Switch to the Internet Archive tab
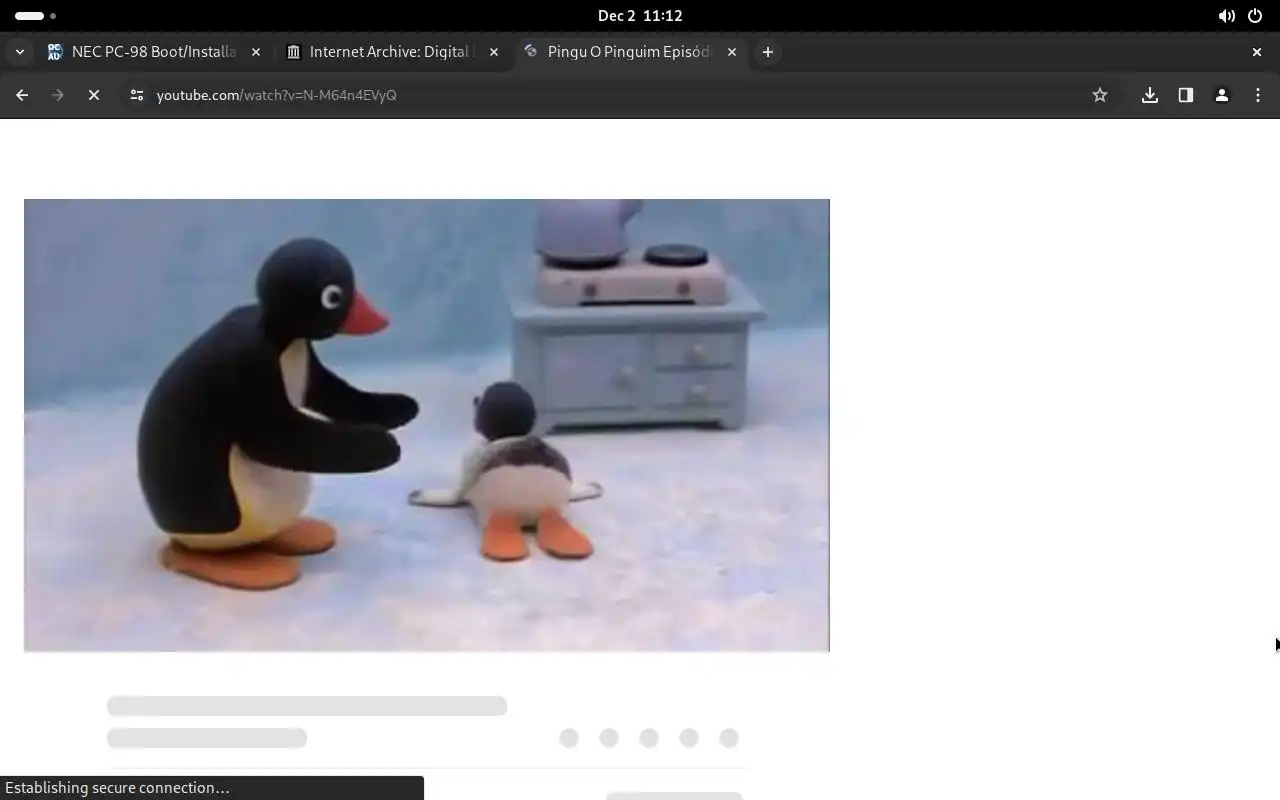The image size is (1280, 800). click(391, 52)
